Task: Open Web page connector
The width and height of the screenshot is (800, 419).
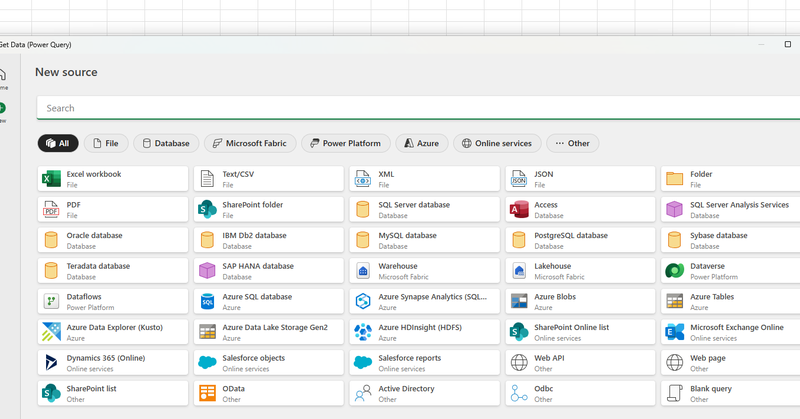Action: [x=731, y=363]
